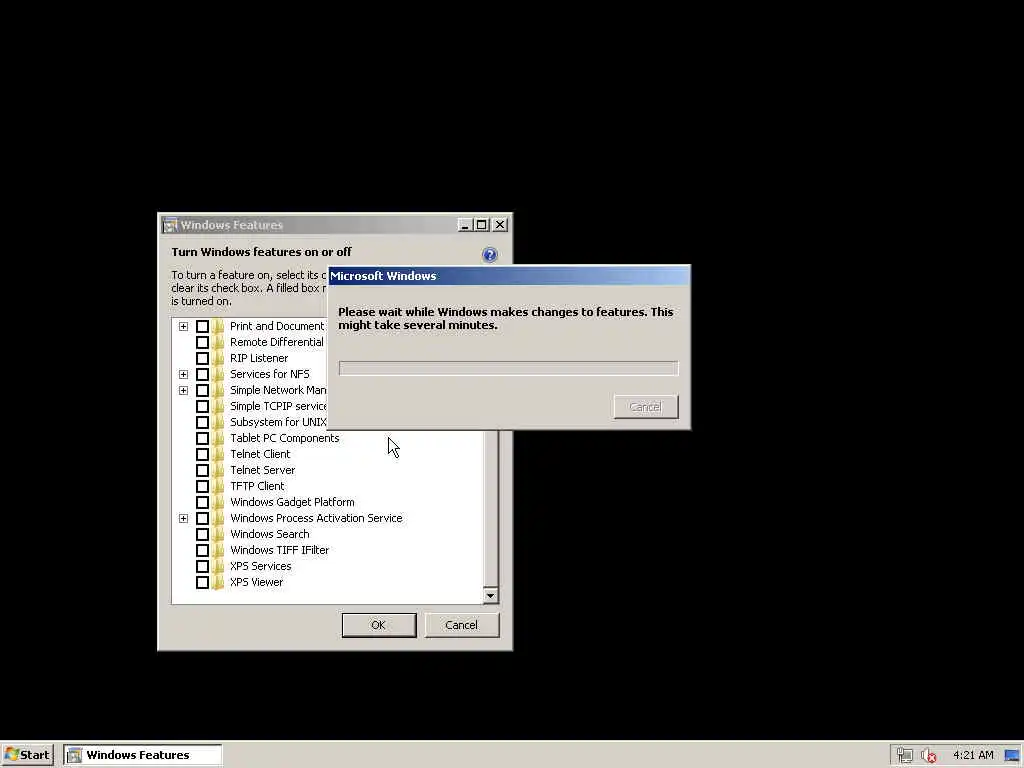
Task: Click folder icon beside XPS Services
Action: tap(218, 566)
